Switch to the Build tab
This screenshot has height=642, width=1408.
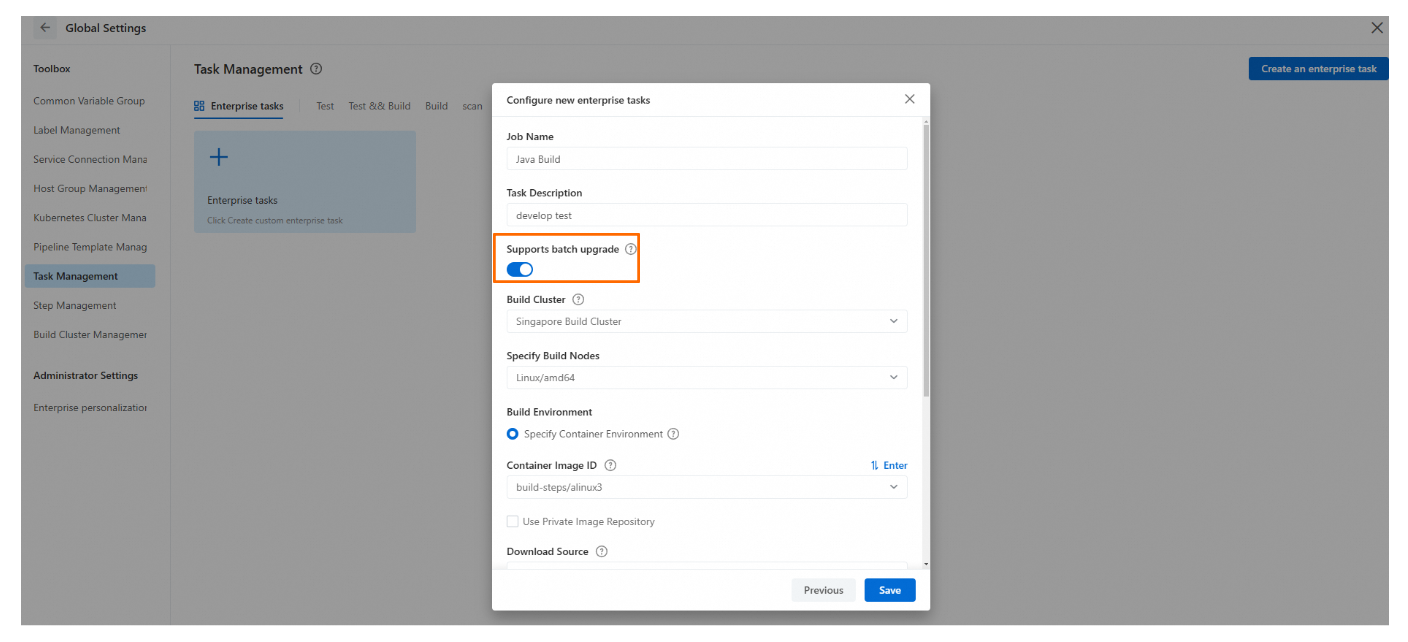(x=436, y=106)
